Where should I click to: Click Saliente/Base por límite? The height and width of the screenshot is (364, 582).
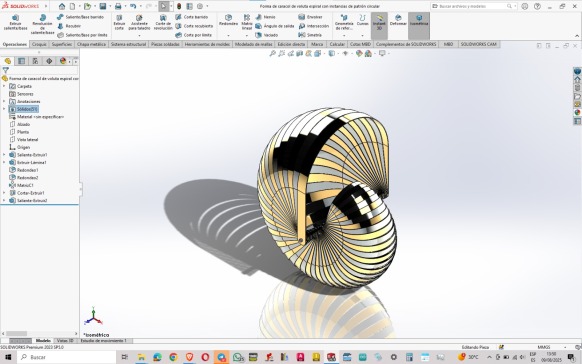82,35
